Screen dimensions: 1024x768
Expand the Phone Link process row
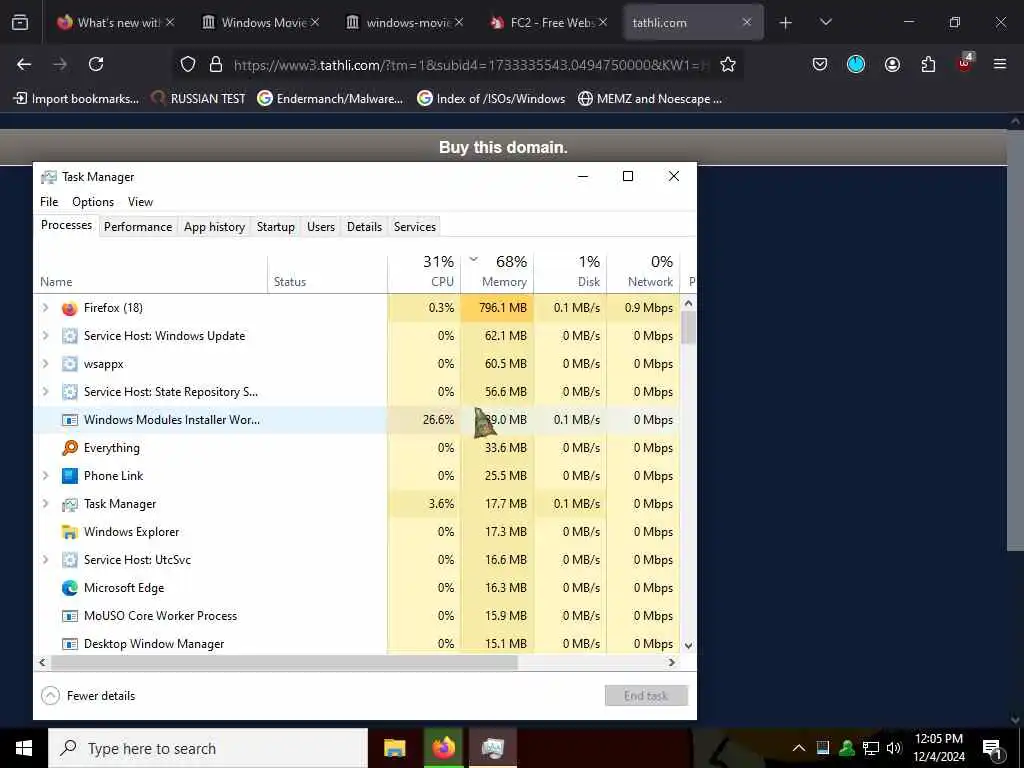point(45,475)
